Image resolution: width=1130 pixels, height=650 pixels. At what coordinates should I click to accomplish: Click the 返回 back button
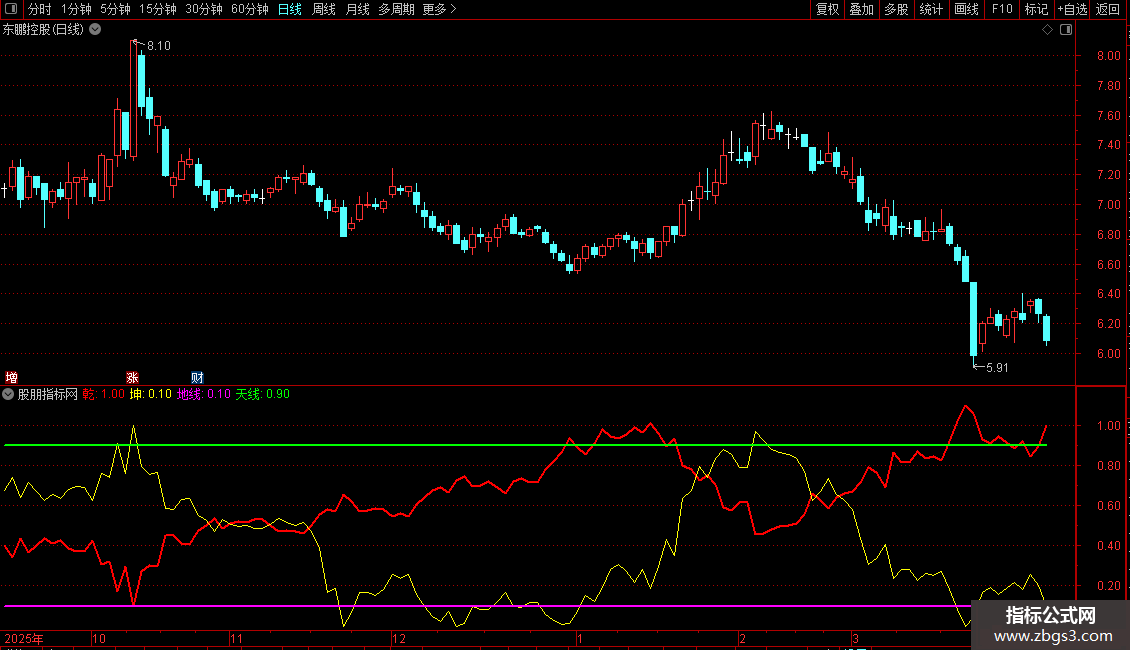tap(1108, 9)
